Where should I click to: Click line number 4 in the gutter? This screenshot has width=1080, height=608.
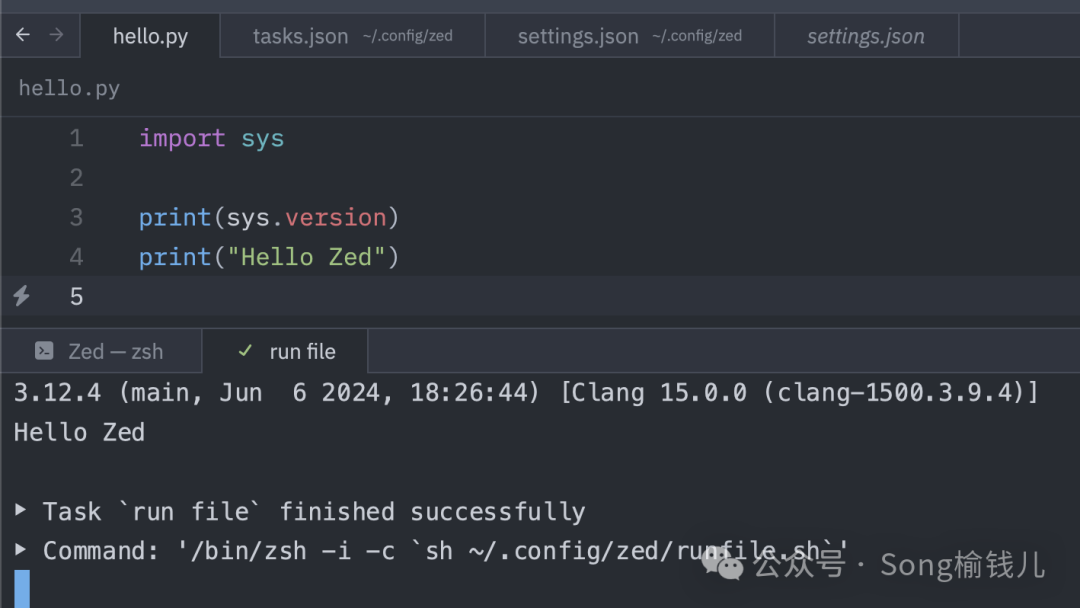76,258
